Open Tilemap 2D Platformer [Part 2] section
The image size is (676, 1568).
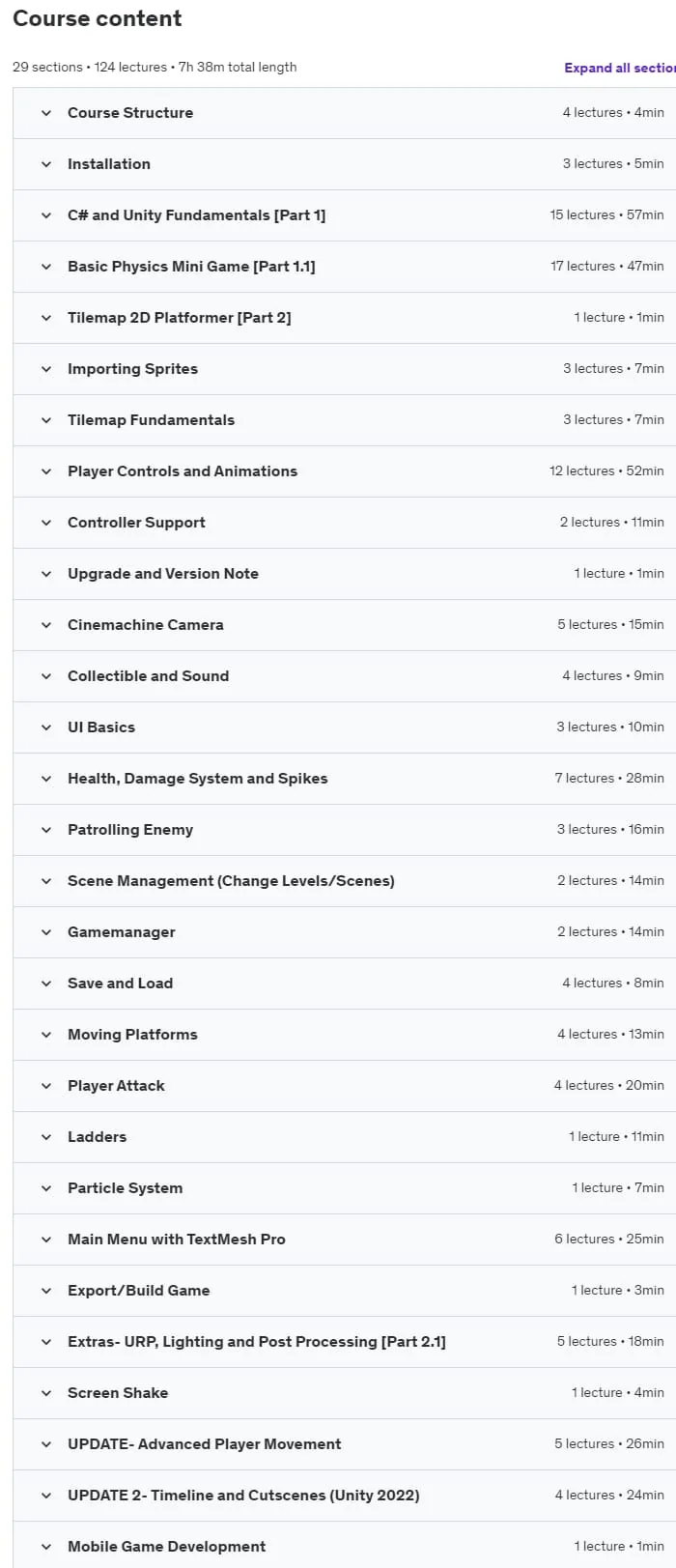pos(344,318)
